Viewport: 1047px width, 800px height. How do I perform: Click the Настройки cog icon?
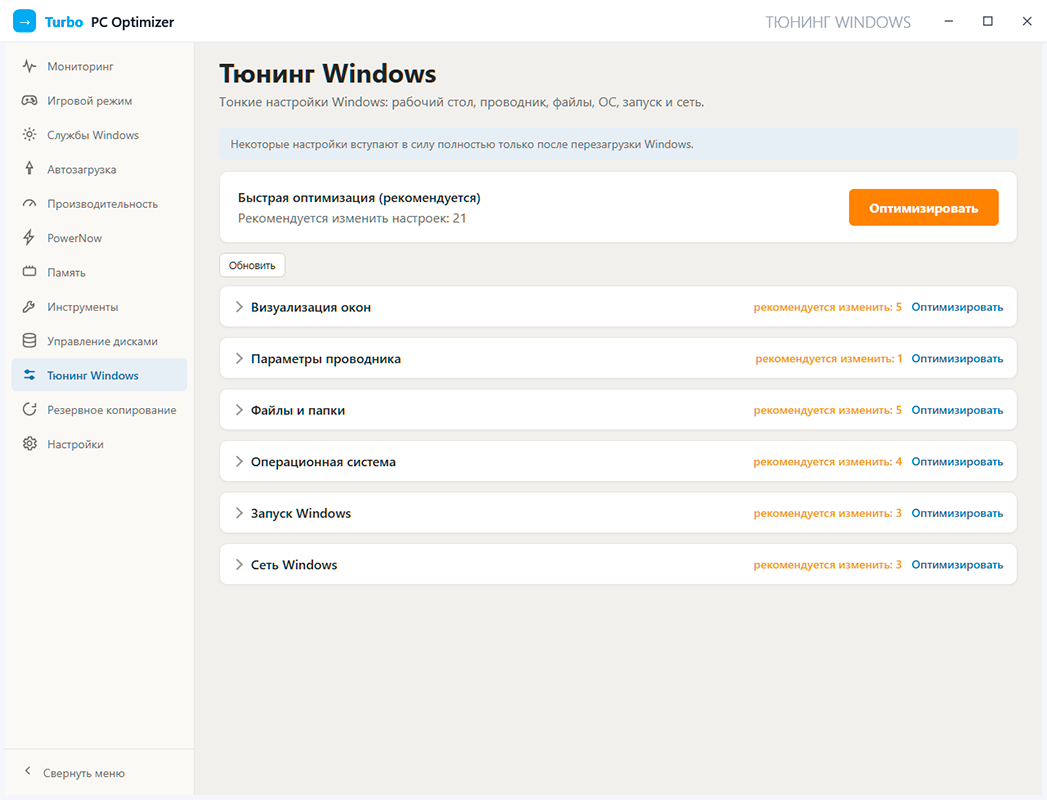coord(29,443)
